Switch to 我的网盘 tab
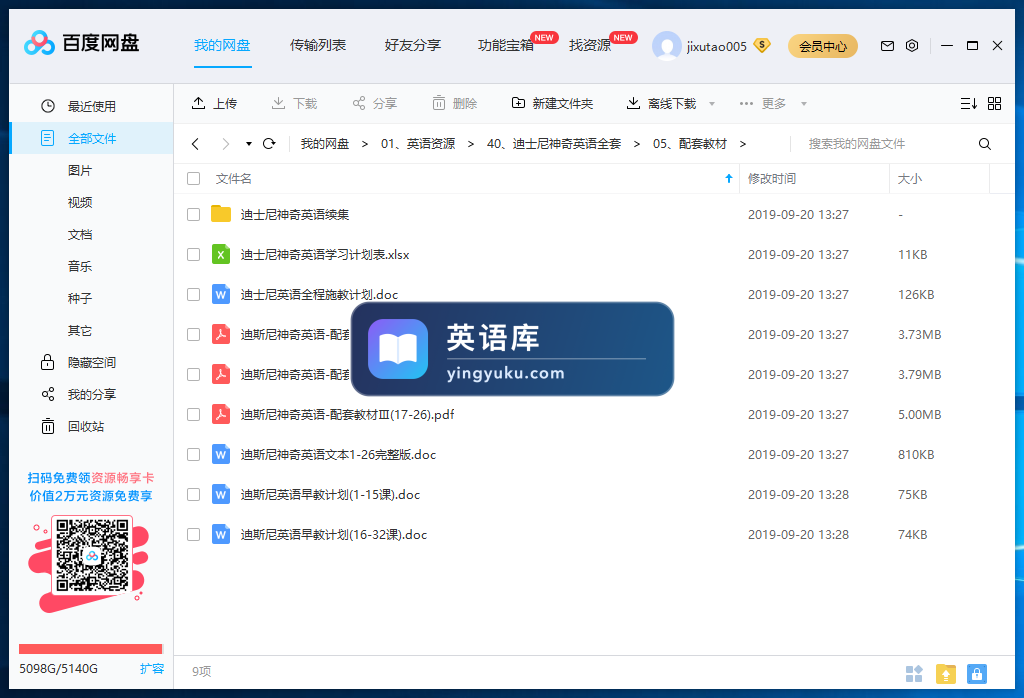This screenshot has height=698, width=1024. 222,45
